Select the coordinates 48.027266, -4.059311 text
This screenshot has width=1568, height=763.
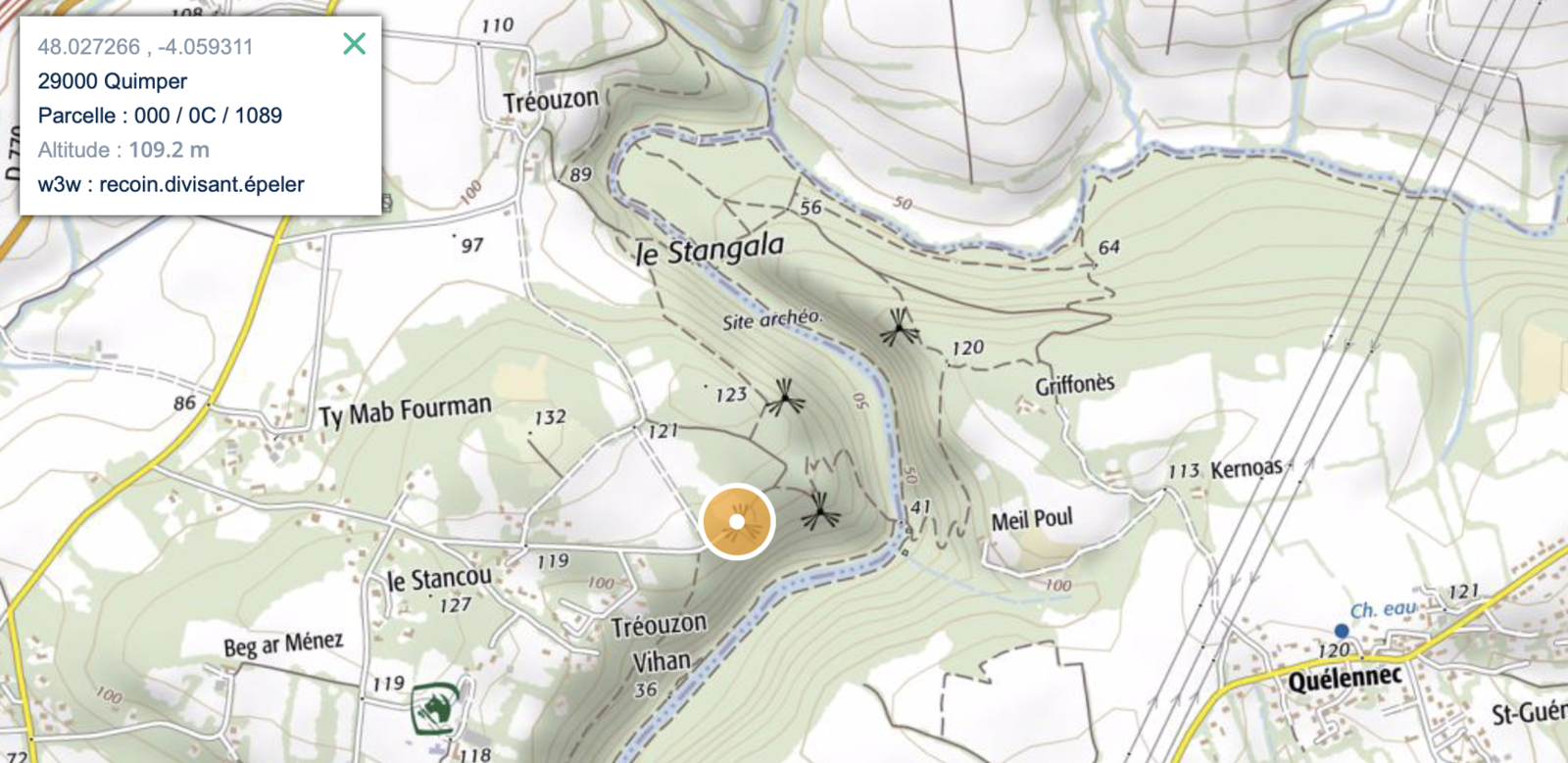[145, 47]
